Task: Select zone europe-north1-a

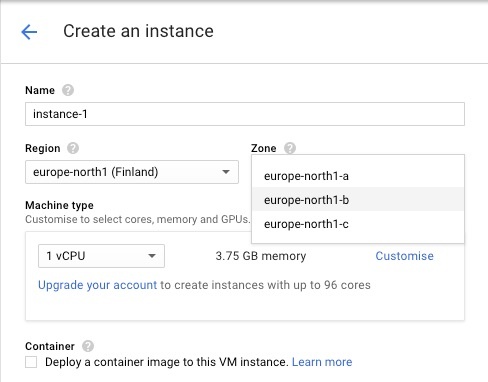Action: [x=358, y=176]
